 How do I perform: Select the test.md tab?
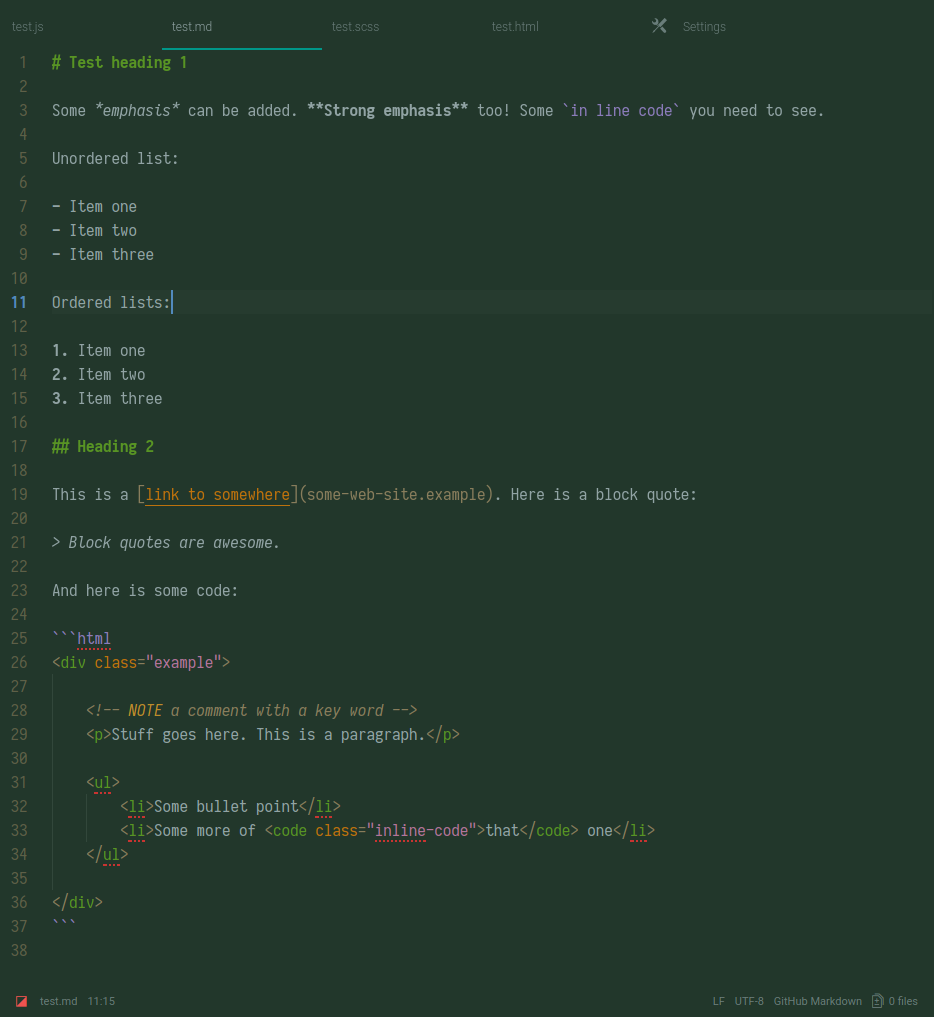point(192,27)
